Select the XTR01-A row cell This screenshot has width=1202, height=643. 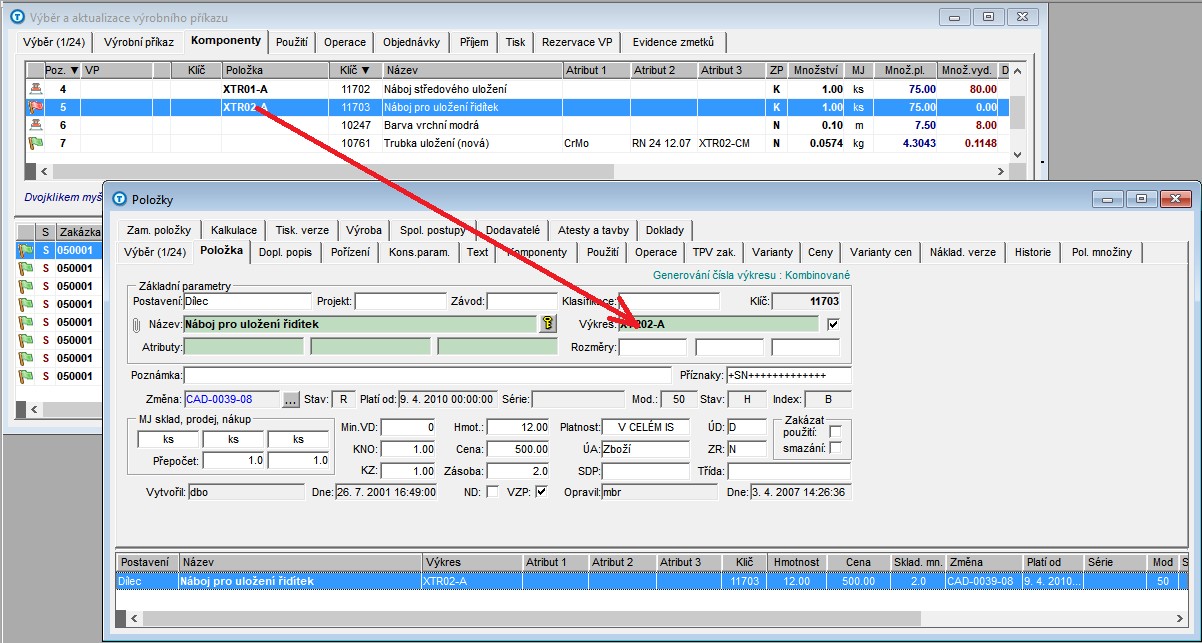pos(274,89)
